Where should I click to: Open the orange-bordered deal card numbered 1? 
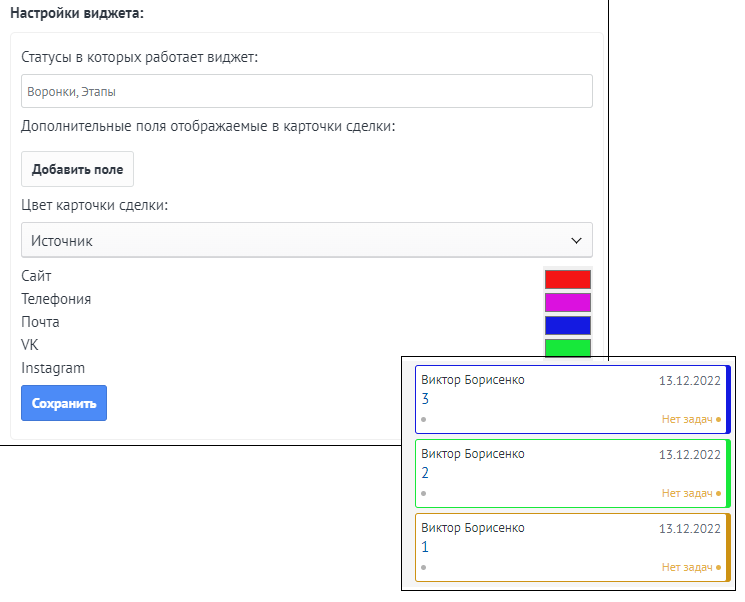coord(573,548)
